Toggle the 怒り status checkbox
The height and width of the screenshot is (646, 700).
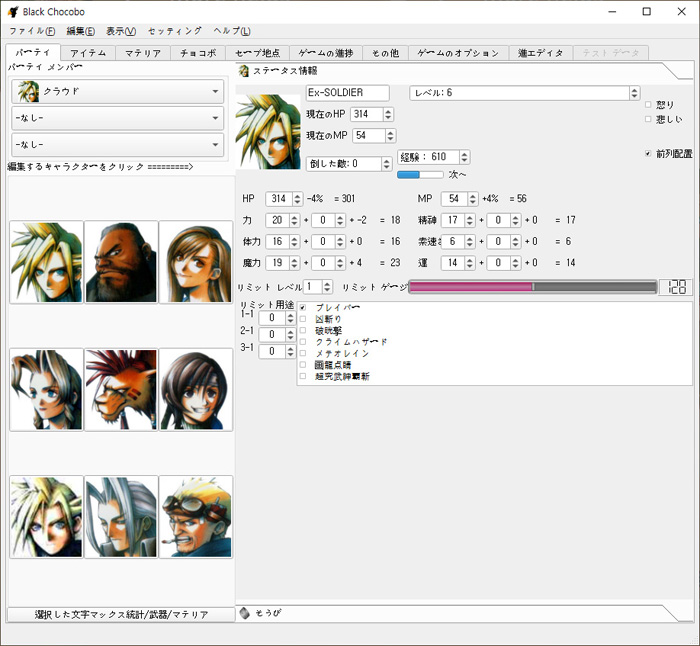coord(648,104)
